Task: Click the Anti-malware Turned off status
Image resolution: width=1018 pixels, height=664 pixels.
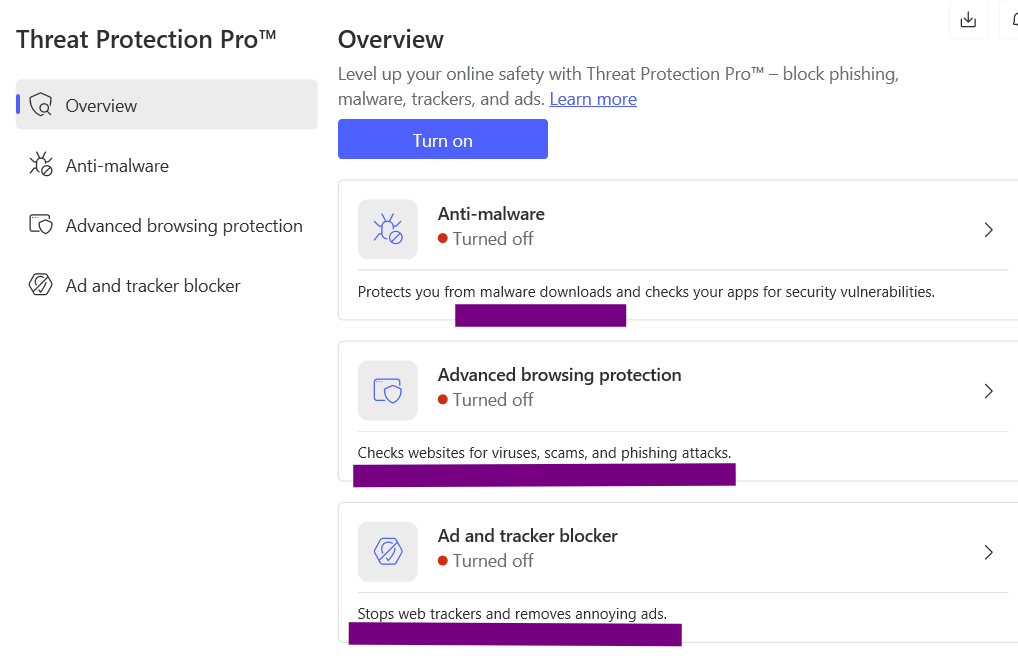Action: pos(492,239)
